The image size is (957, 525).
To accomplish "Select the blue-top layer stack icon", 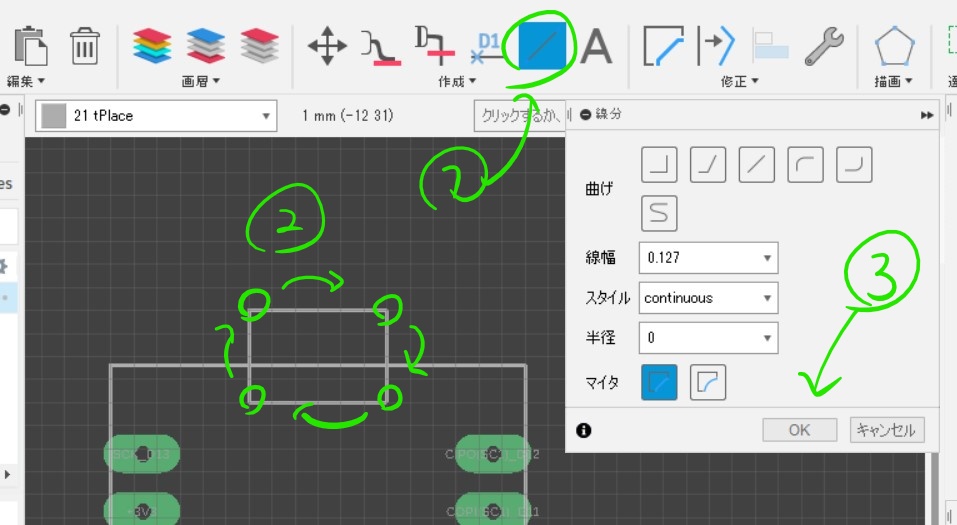I will 206,46.
